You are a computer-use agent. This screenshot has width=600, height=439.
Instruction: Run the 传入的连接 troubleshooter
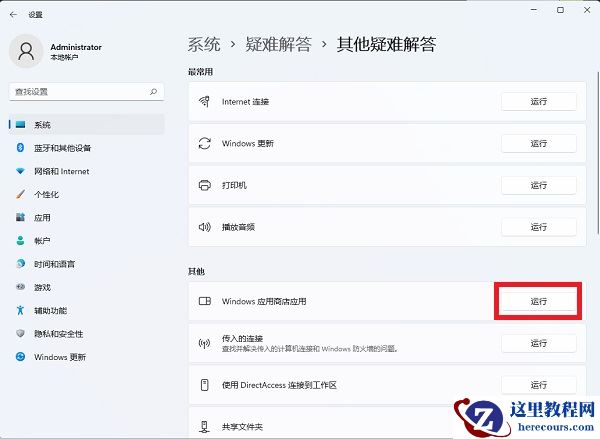coord(538,343)
